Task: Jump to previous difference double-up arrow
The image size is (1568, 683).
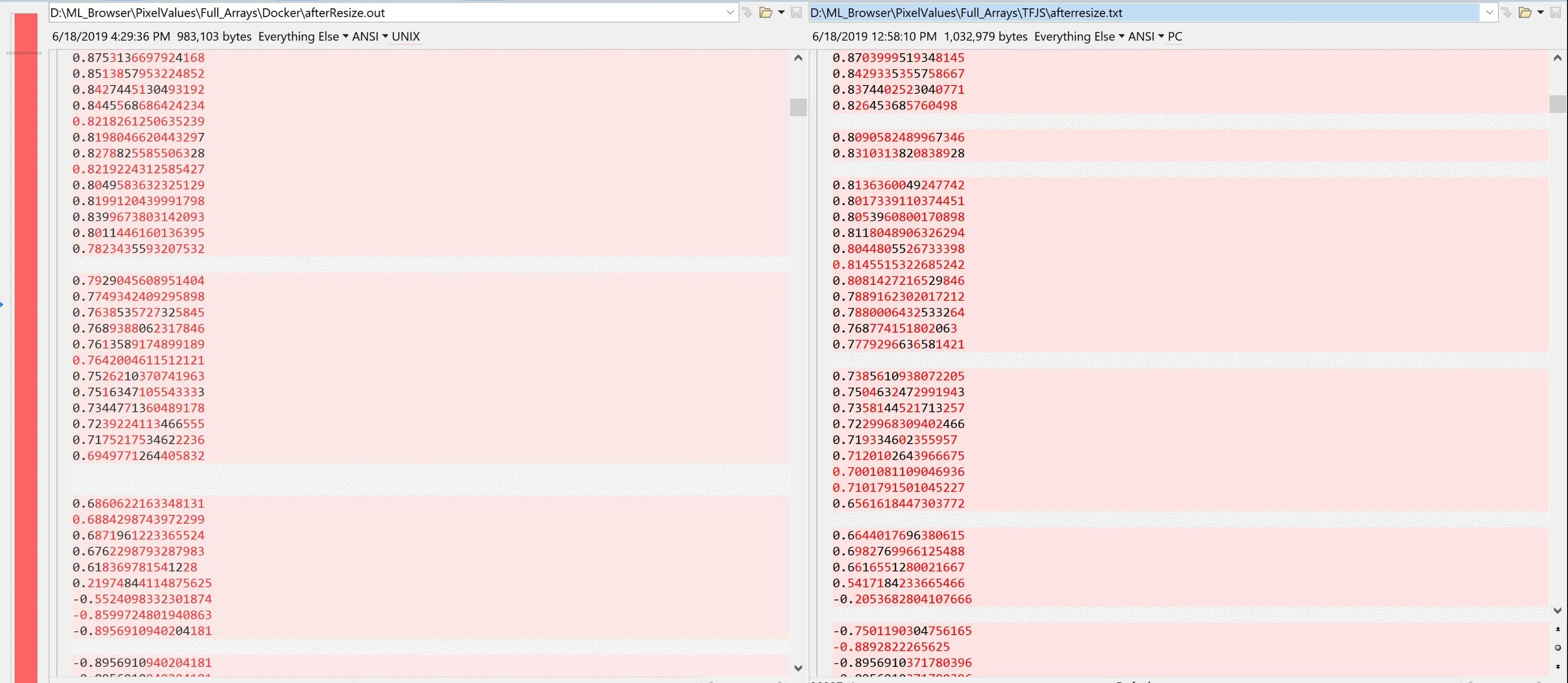Action: click(1558, 629)
